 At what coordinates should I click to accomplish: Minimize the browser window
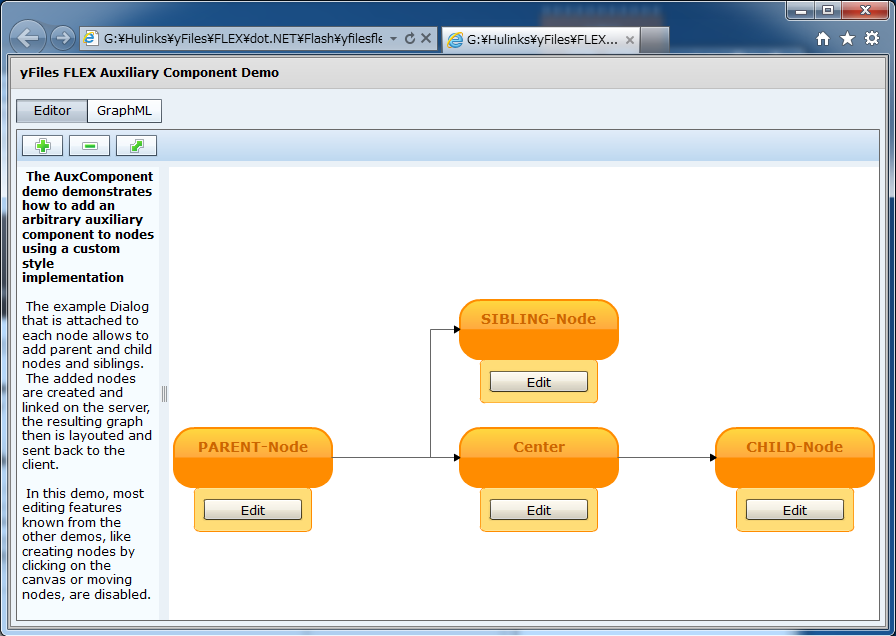[801, 10]
